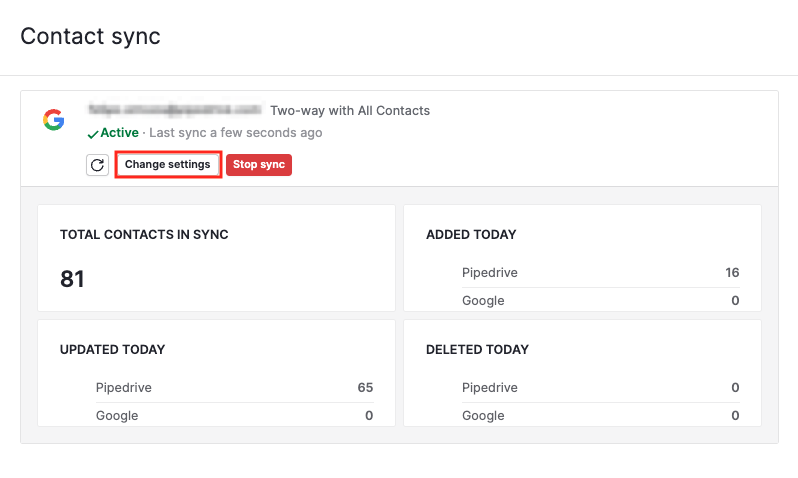This screenshot has height=478, width=798.
Task: Click the Google row under Deleted Today
Action: click(x=601, y=415)
